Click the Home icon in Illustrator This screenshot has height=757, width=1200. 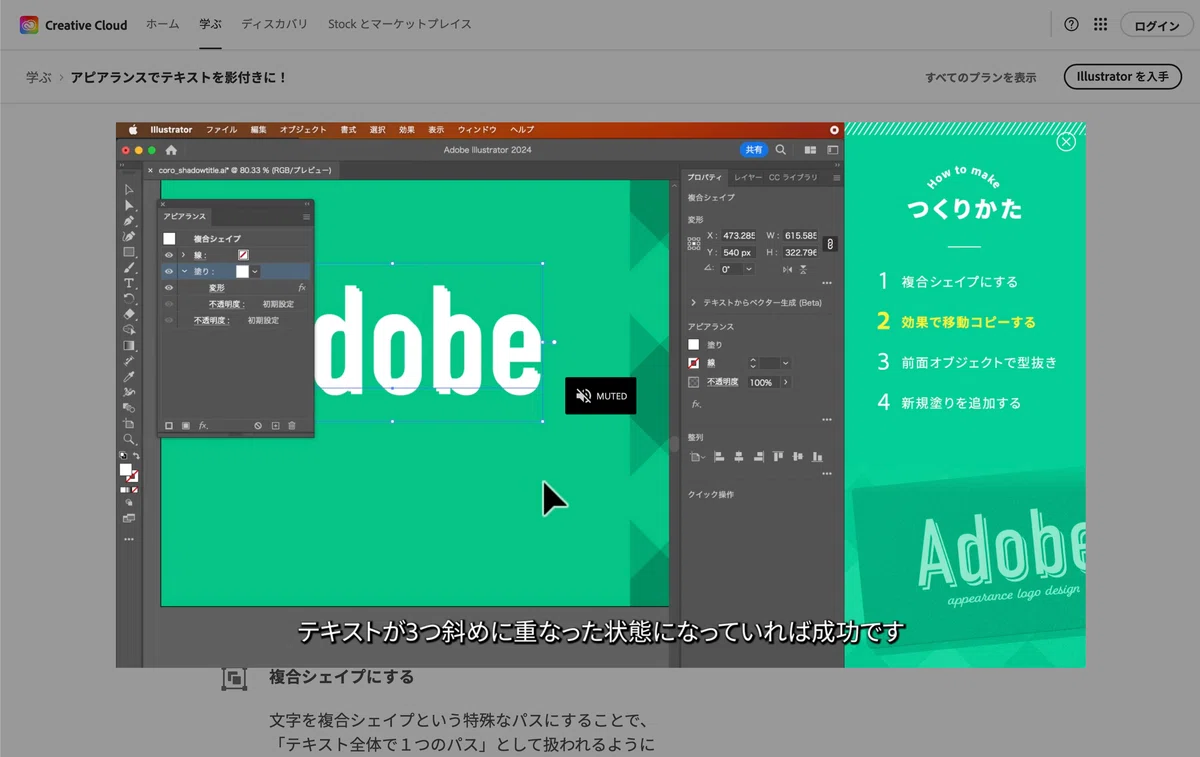point(171,150)
